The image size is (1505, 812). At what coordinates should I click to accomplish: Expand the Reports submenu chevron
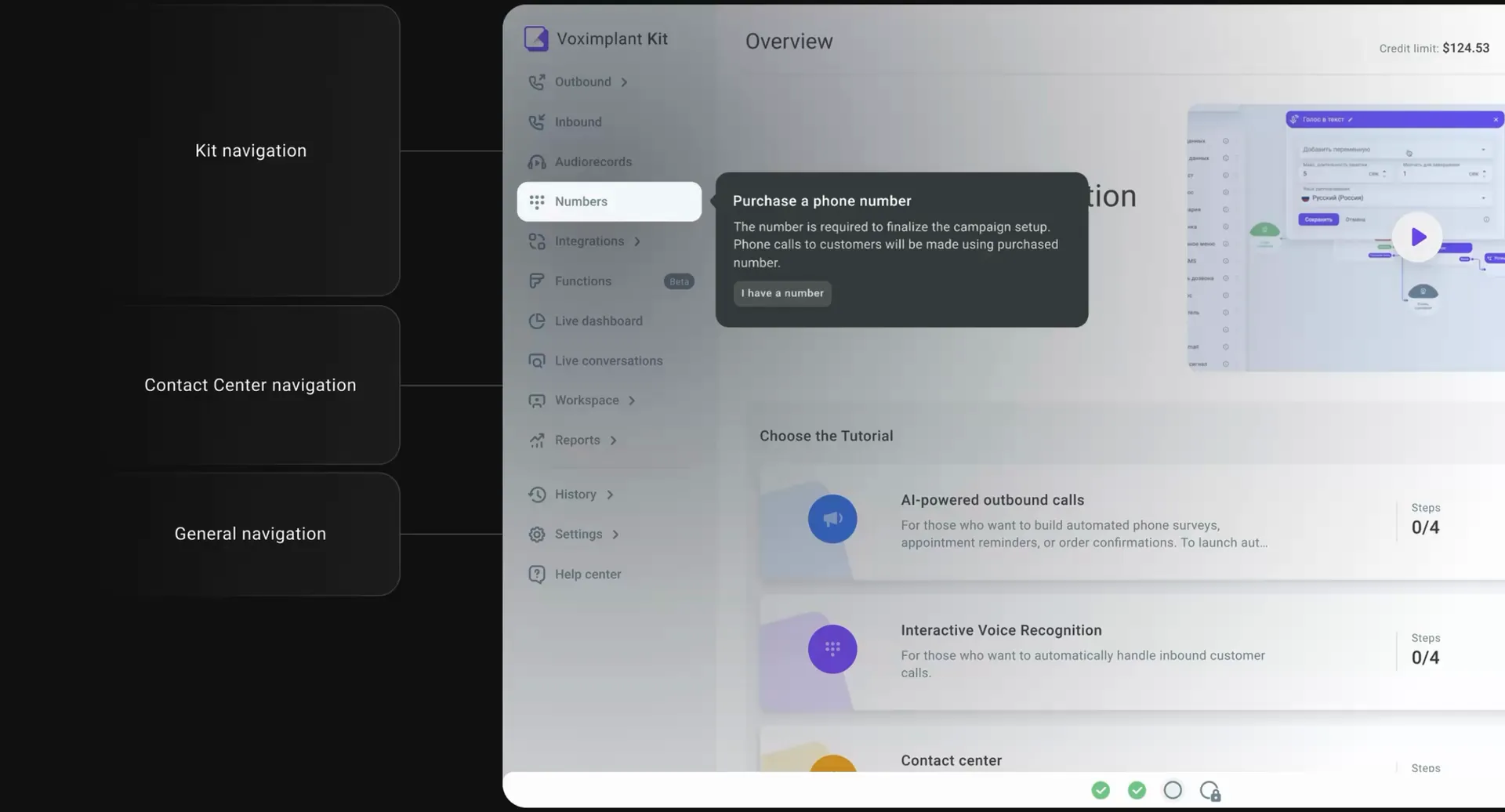(x=614, y=440)
